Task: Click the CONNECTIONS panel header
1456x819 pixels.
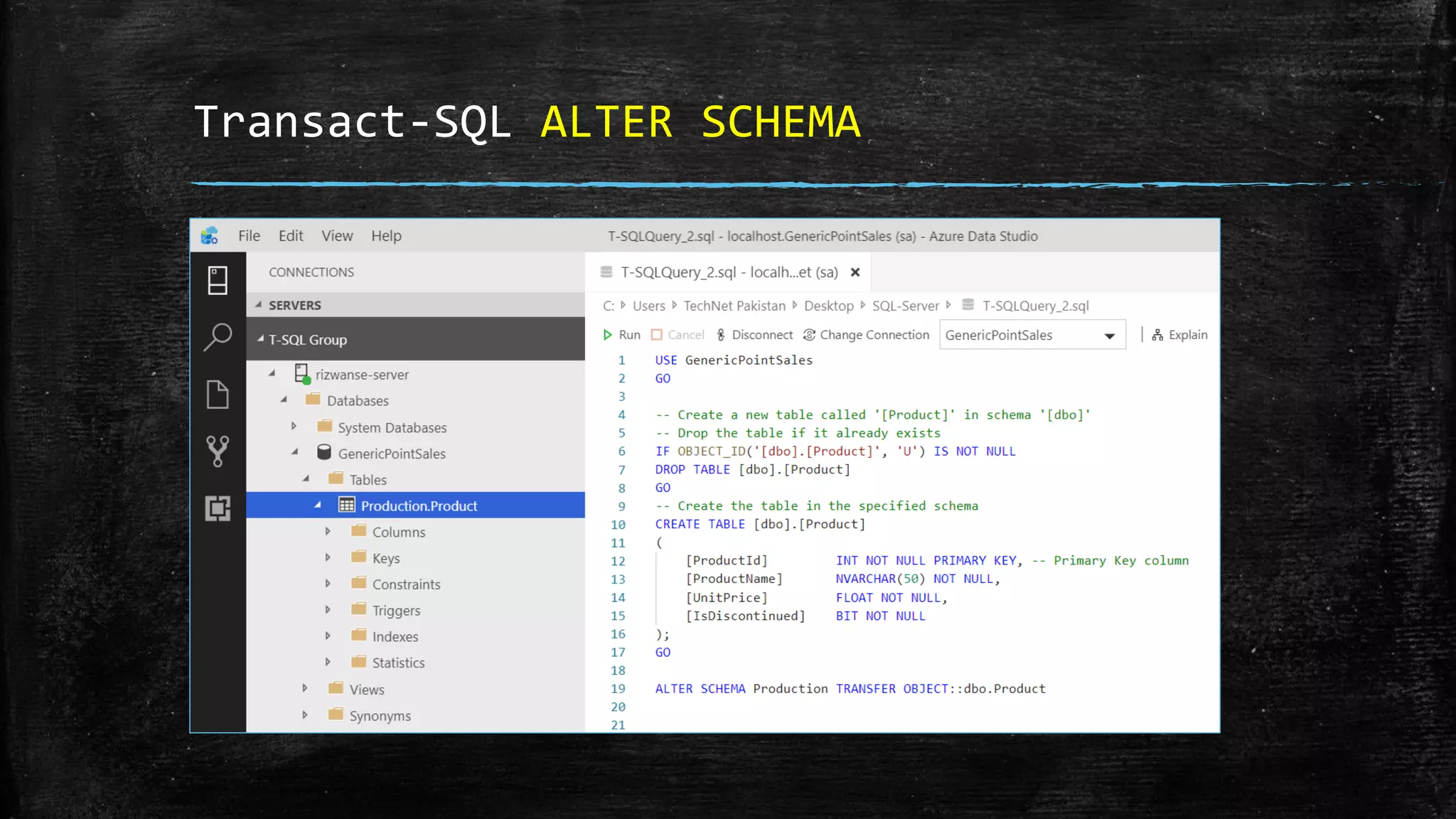Action: (x=311, y=272)
